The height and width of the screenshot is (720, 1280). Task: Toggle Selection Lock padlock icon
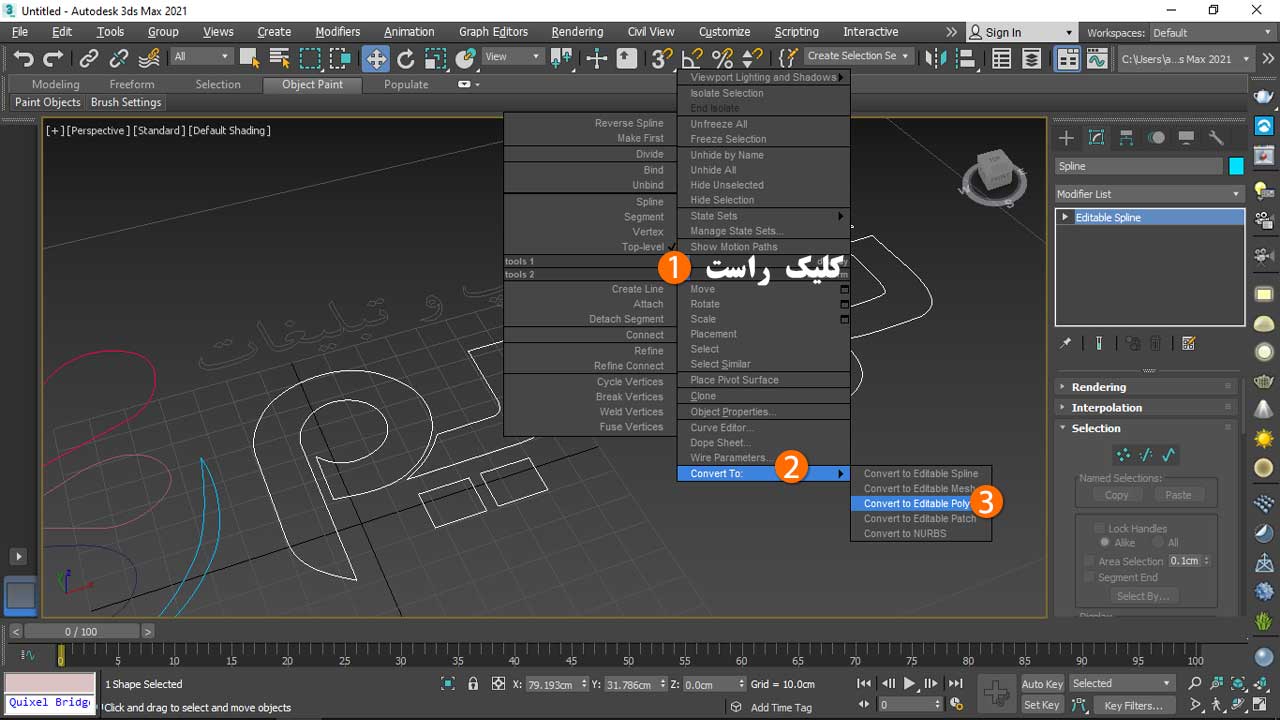pyautogui.click(x=473, y=684)
